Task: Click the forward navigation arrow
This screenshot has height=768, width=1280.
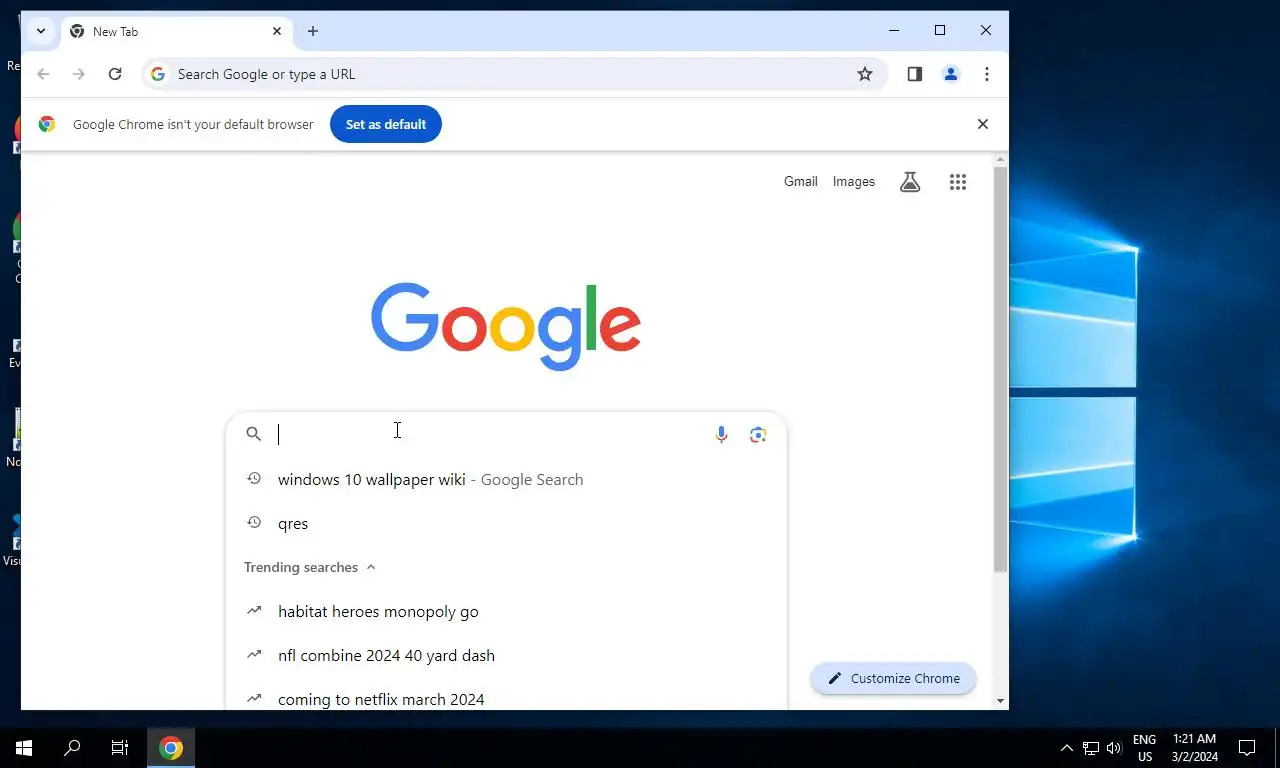Action: tap(79, 74)
